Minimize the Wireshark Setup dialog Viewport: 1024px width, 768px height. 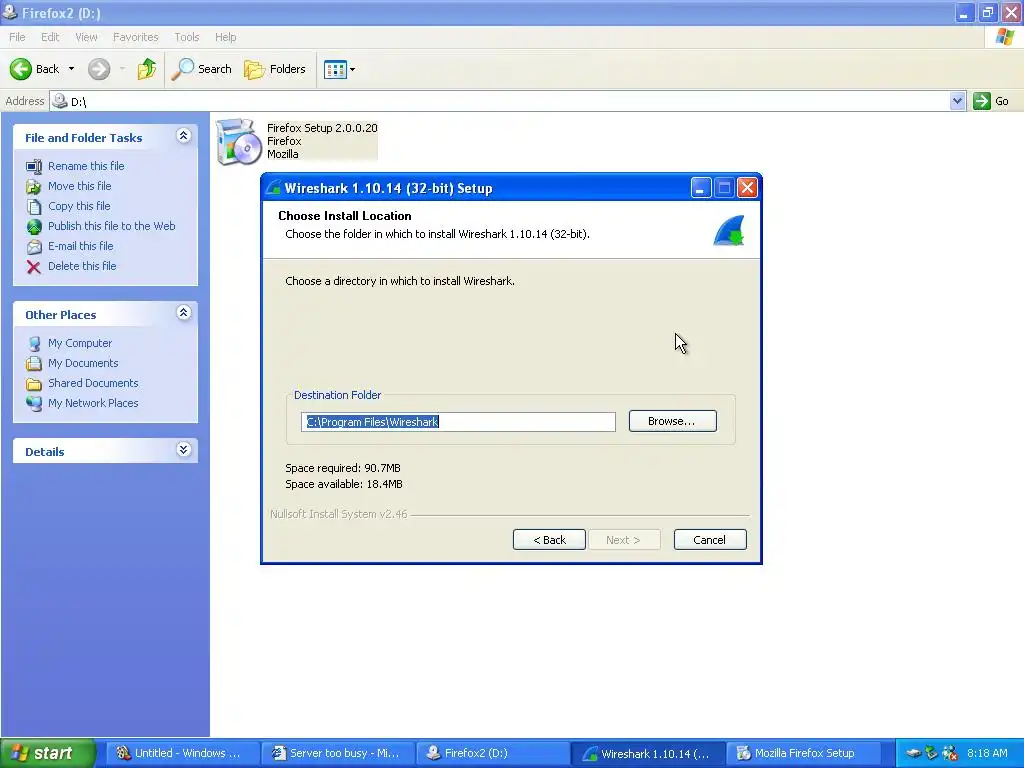701,188
